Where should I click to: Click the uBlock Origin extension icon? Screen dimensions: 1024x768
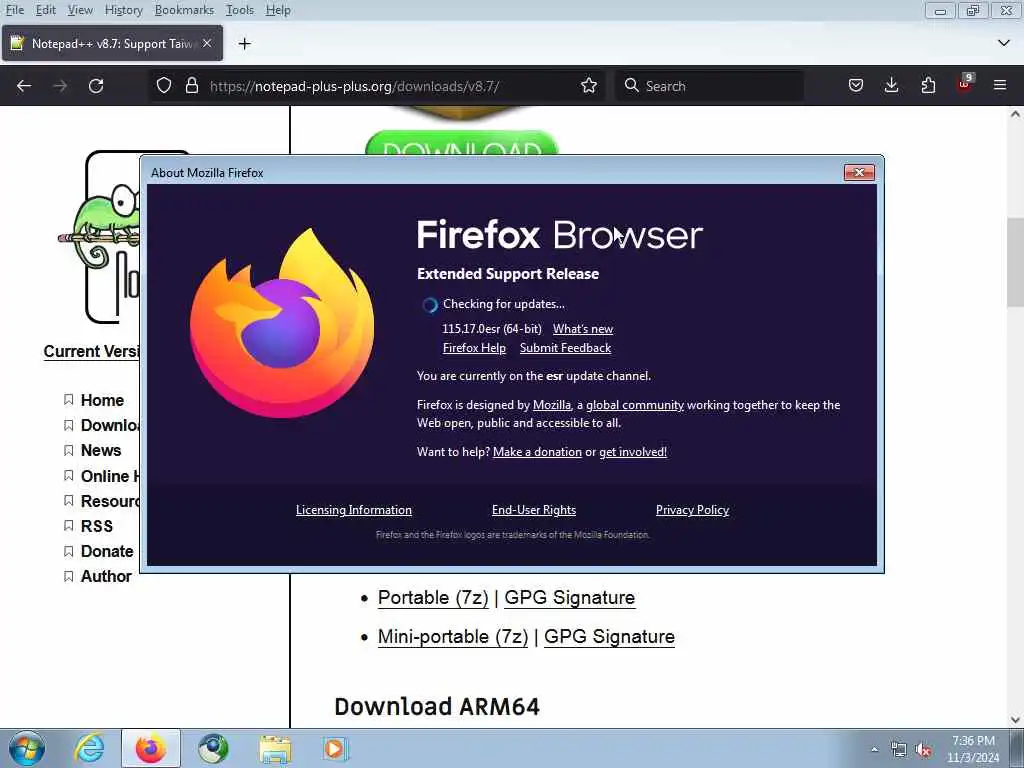965,84
